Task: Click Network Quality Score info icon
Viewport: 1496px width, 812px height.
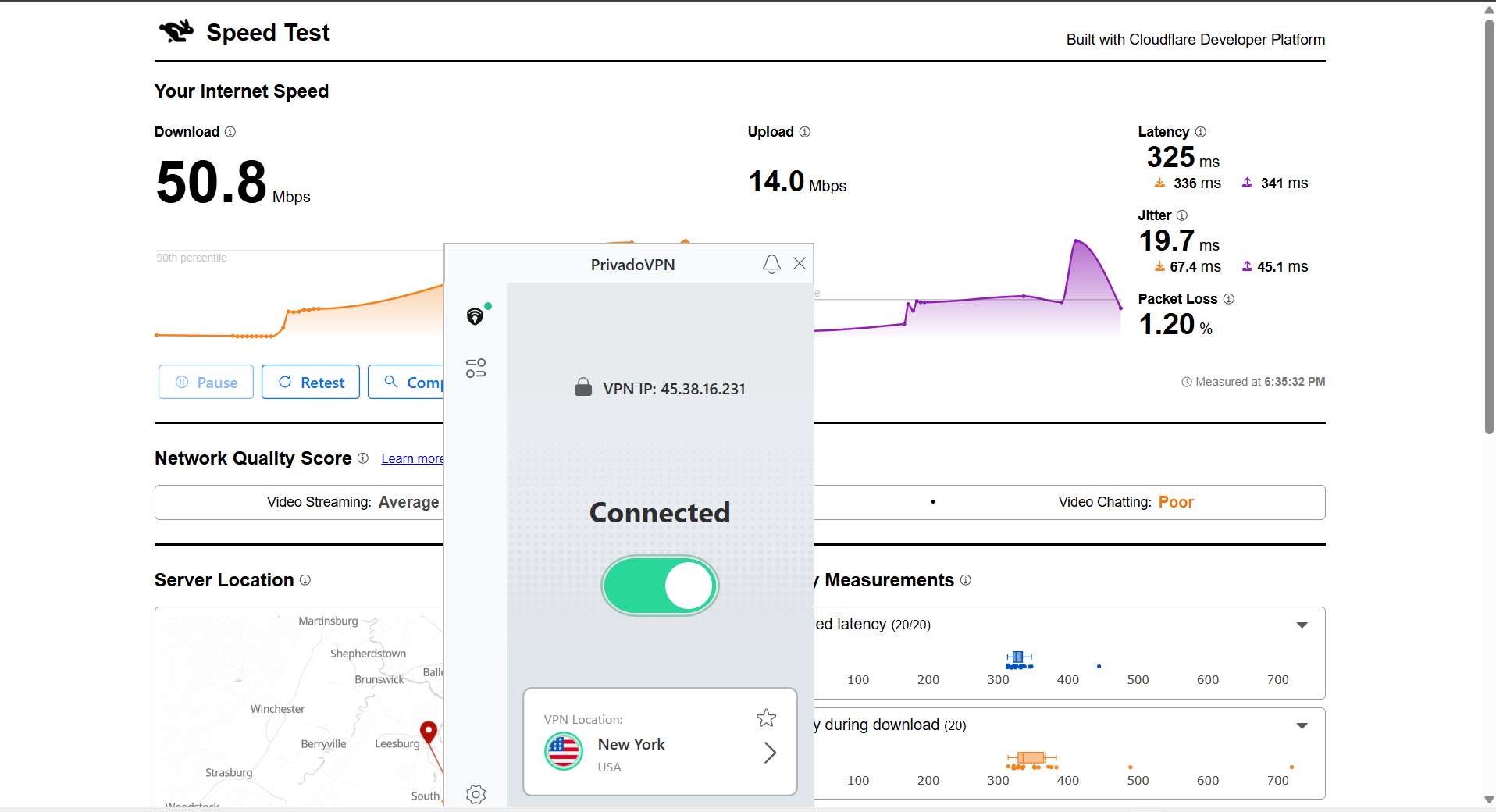Action: (363, 458)
